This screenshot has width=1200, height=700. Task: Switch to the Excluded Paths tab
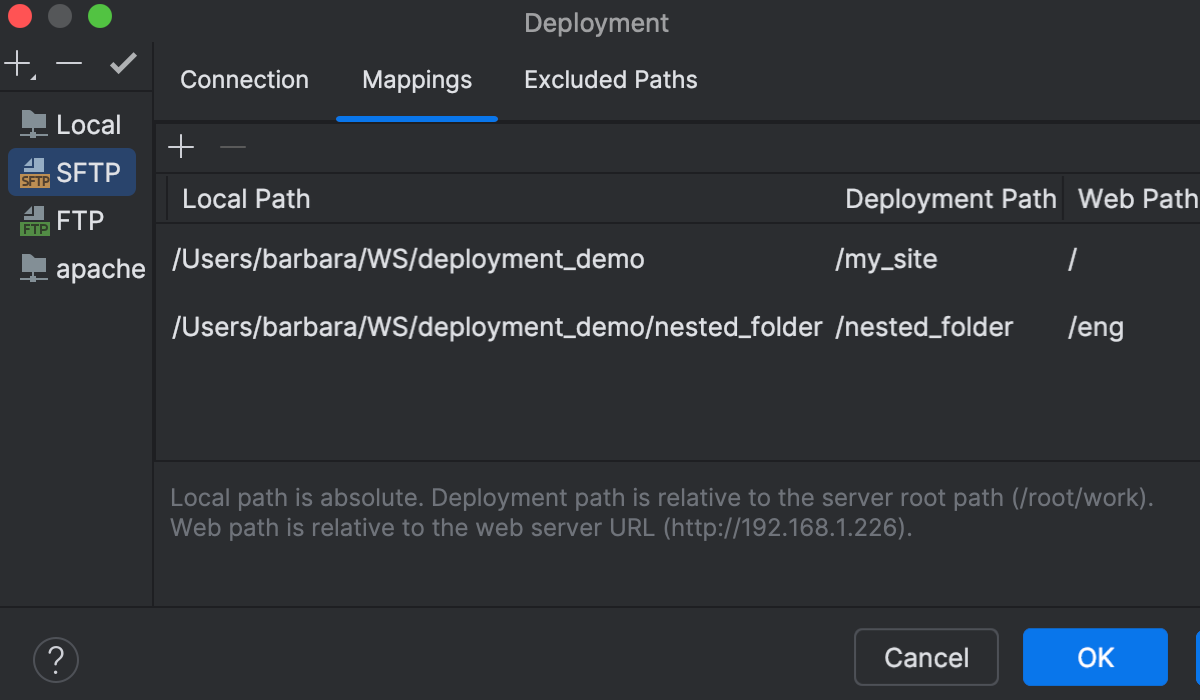point(610,80)
